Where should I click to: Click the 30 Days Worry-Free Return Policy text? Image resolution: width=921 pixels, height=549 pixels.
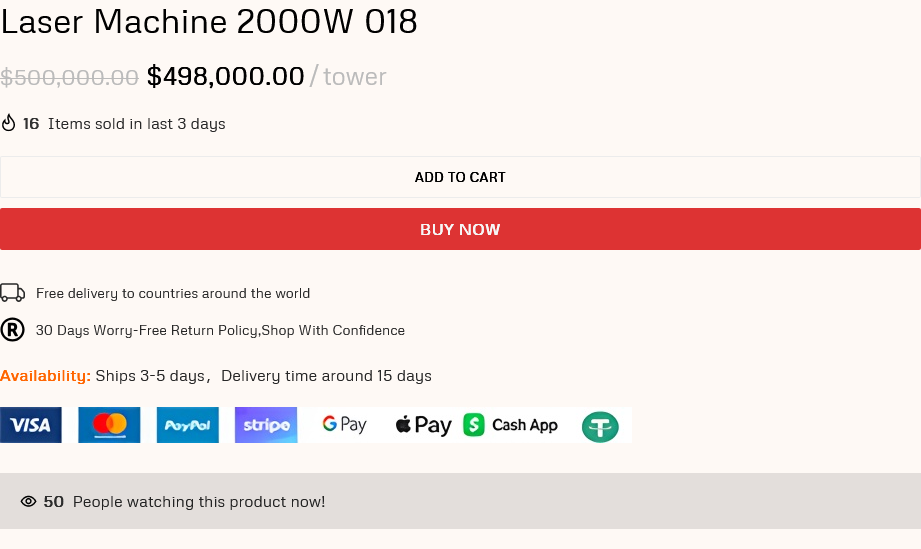click(x=220, y=331)
